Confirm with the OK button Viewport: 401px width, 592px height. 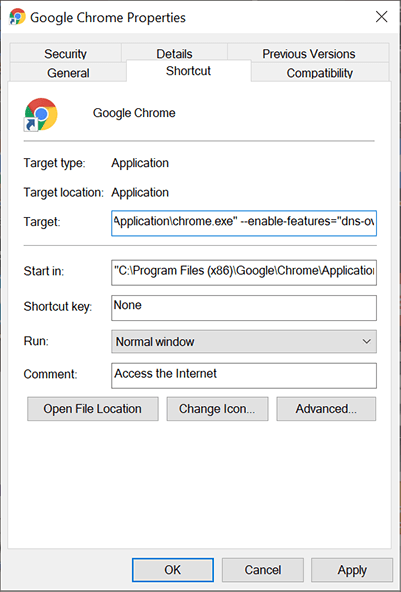coord(173,570)
